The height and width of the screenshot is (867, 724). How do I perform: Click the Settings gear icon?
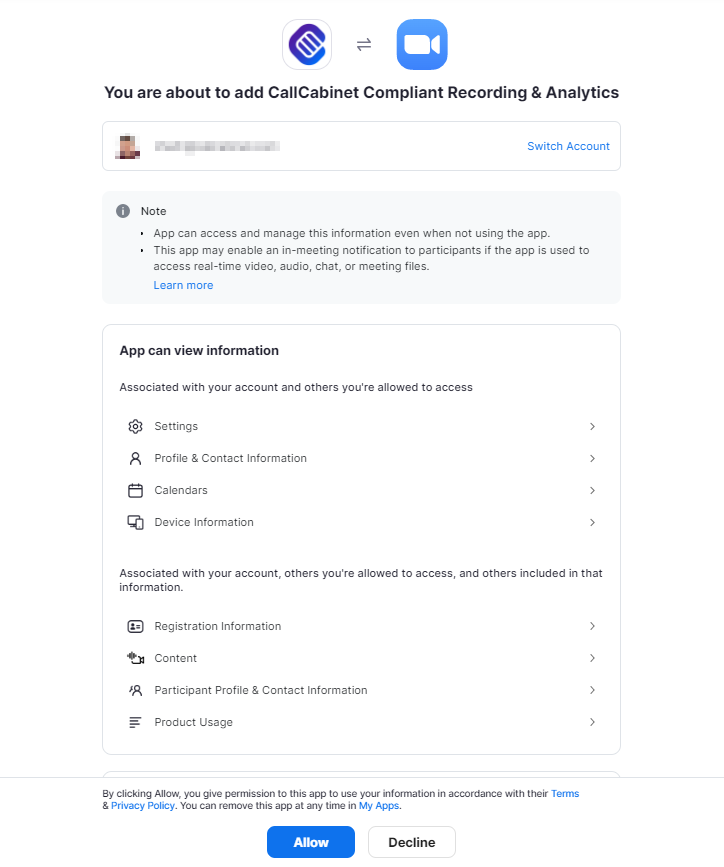tap(136, 426)
